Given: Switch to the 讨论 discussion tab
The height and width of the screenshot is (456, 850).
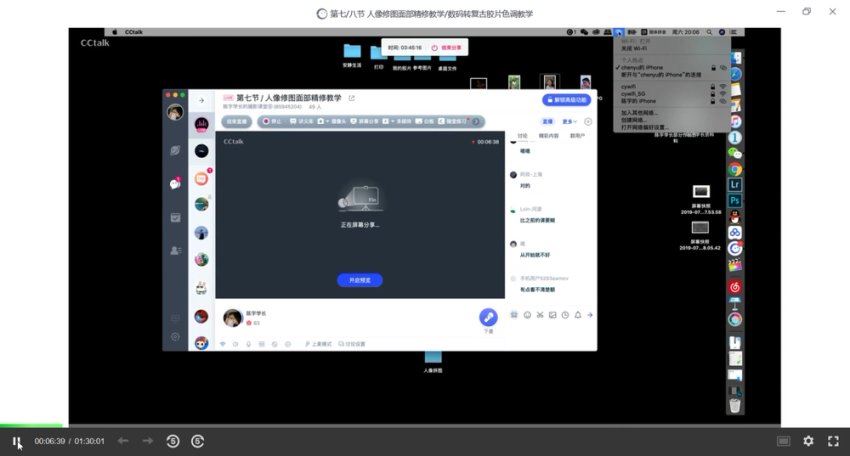Looking at the screenshot, I should pyautogui.click(x=523, y=136).
